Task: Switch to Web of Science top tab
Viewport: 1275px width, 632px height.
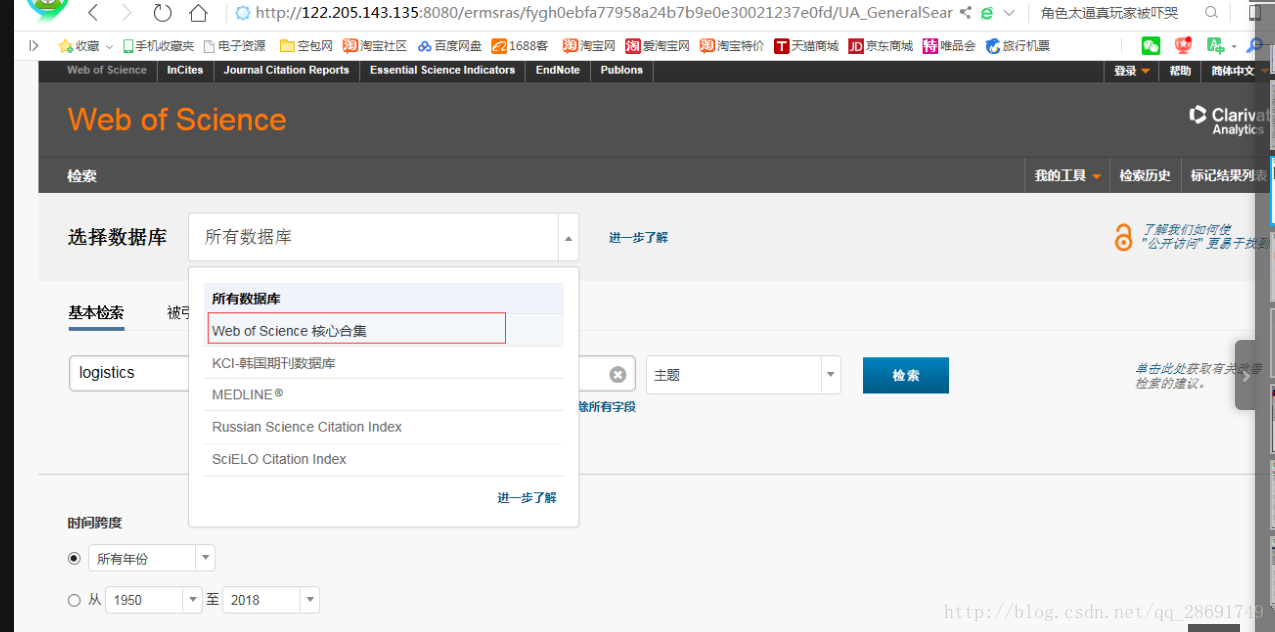Action: point(107,70)
